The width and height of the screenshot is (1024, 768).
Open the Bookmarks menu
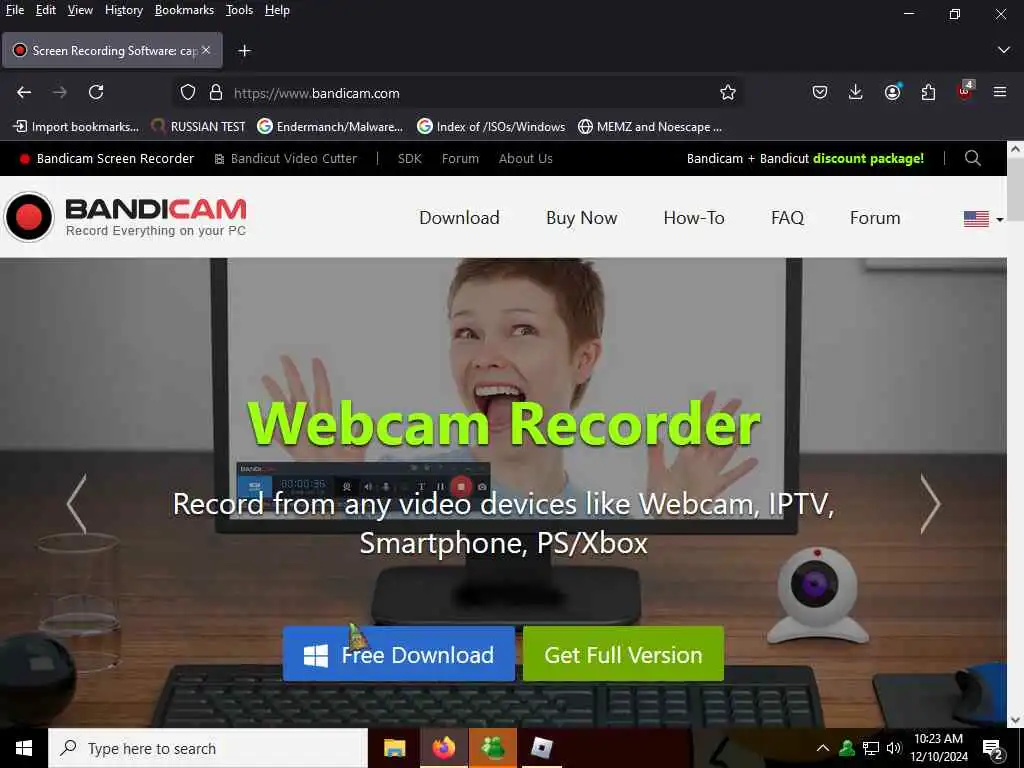(x=184, y=10)
